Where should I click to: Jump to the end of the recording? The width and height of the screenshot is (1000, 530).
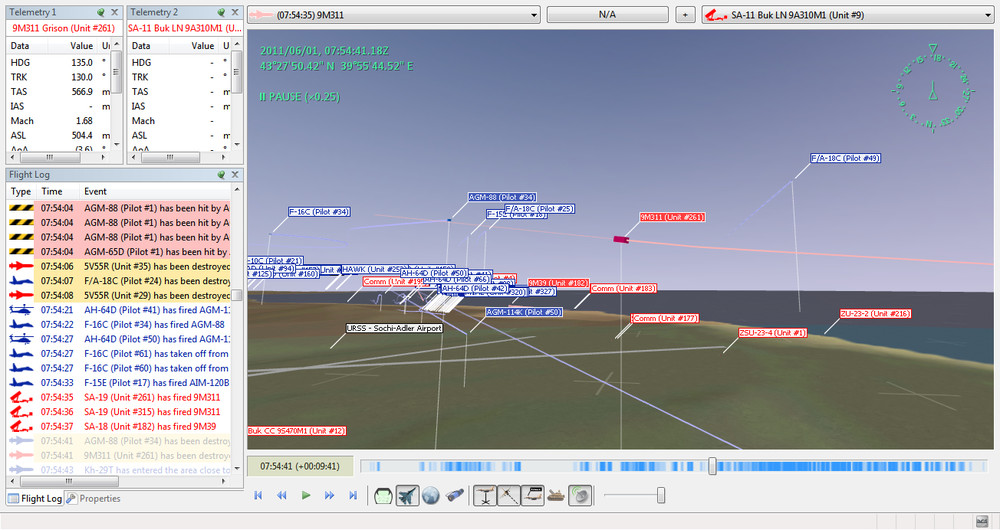[x=353, y=496]
